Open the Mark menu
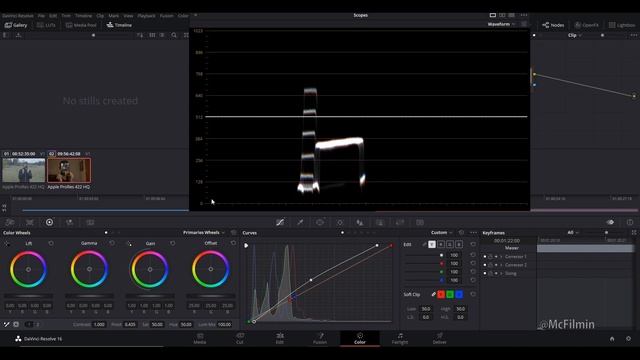The height and width of the screenshot is (360, 640). (x=113, y=16)
